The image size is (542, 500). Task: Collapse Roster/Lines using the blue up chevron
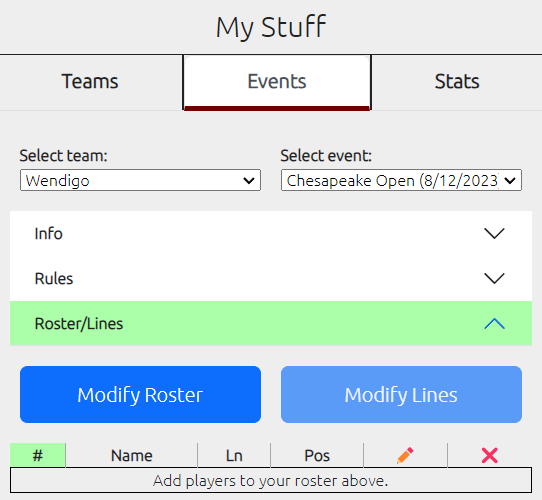[494, 324]
